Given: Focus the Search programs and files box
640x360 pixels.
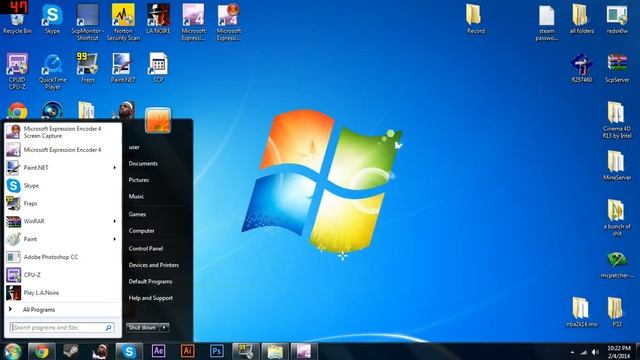Looking at the screenshot, I should 62,327.
